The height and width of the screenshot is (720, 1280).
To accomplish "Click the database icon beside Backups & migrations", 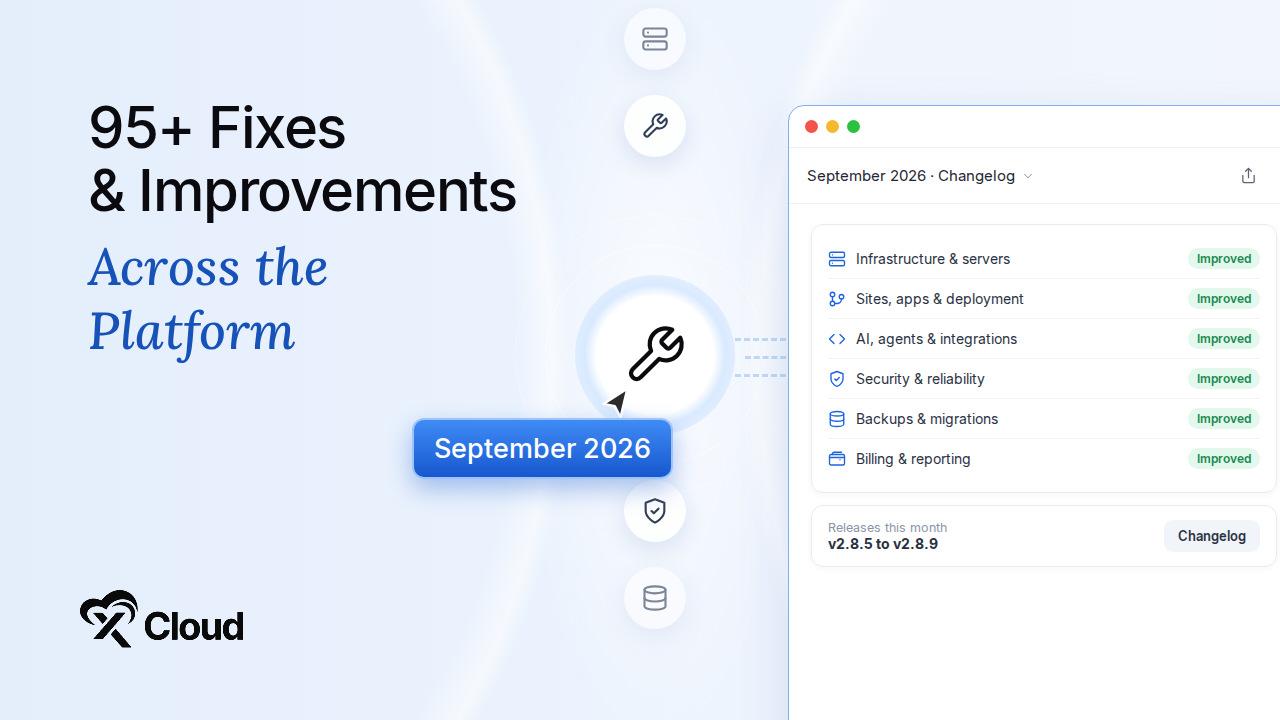I will tap(837, 419).
